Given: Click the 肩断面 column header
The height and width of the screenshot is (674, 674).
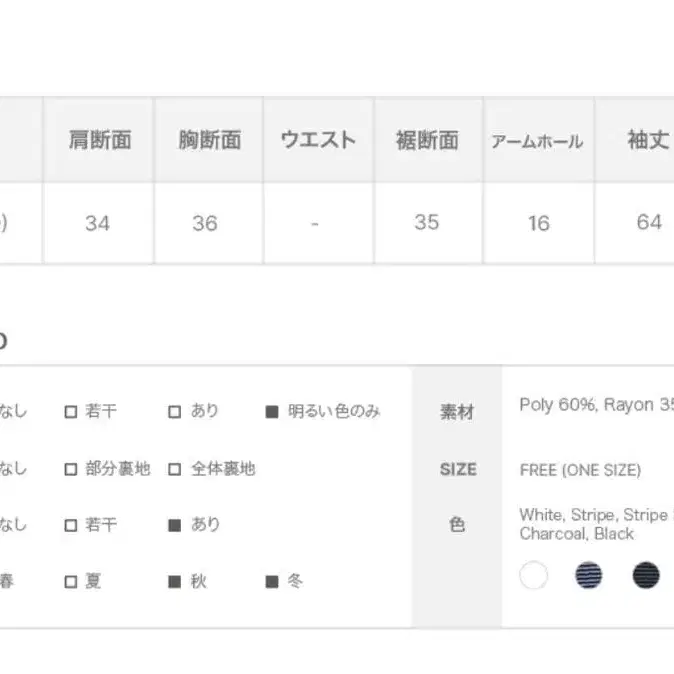Looking at the screenshot, I should click(98, 140).
